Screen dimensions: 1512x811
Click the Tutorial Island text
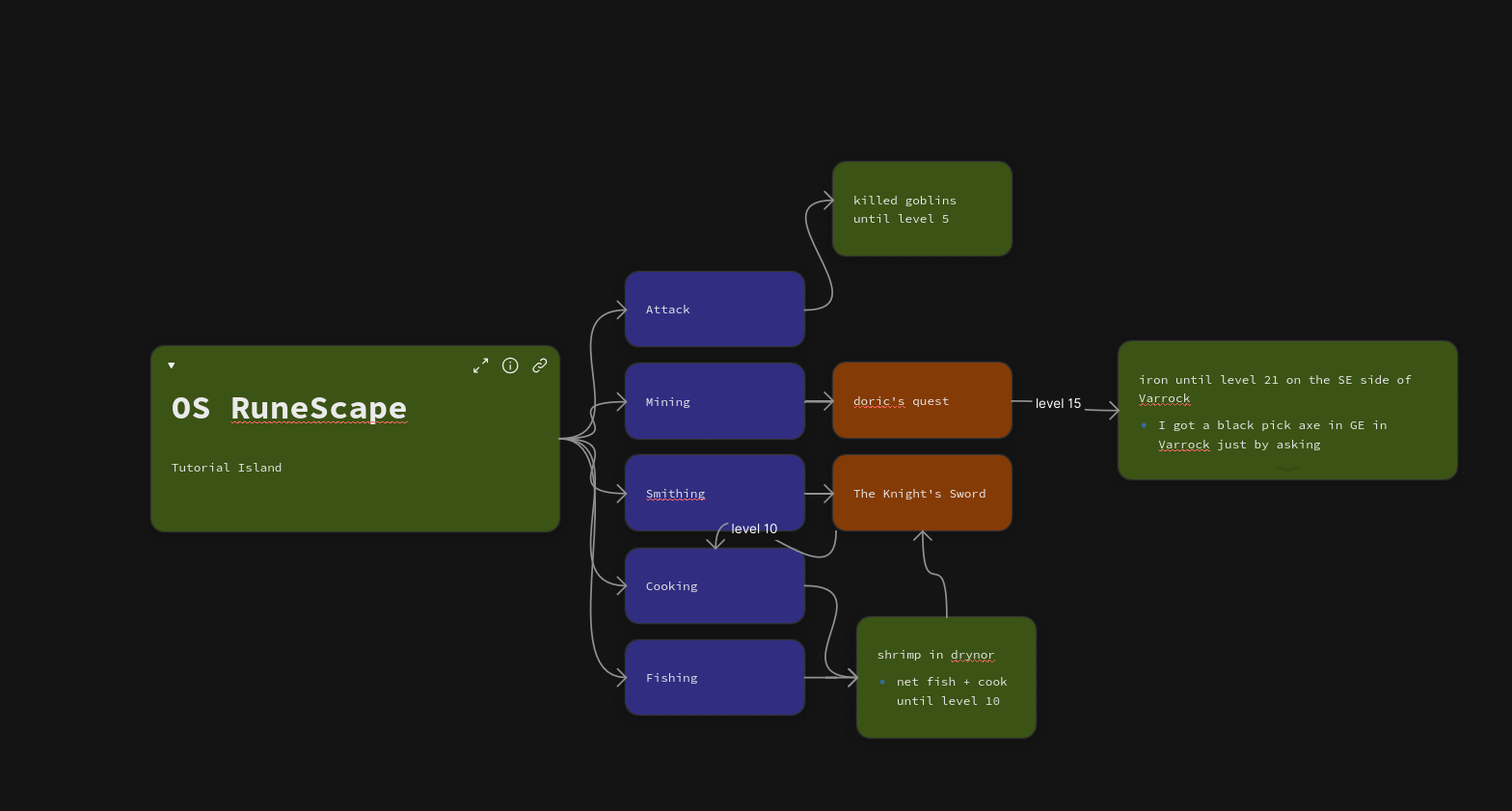tap(227, 468)
